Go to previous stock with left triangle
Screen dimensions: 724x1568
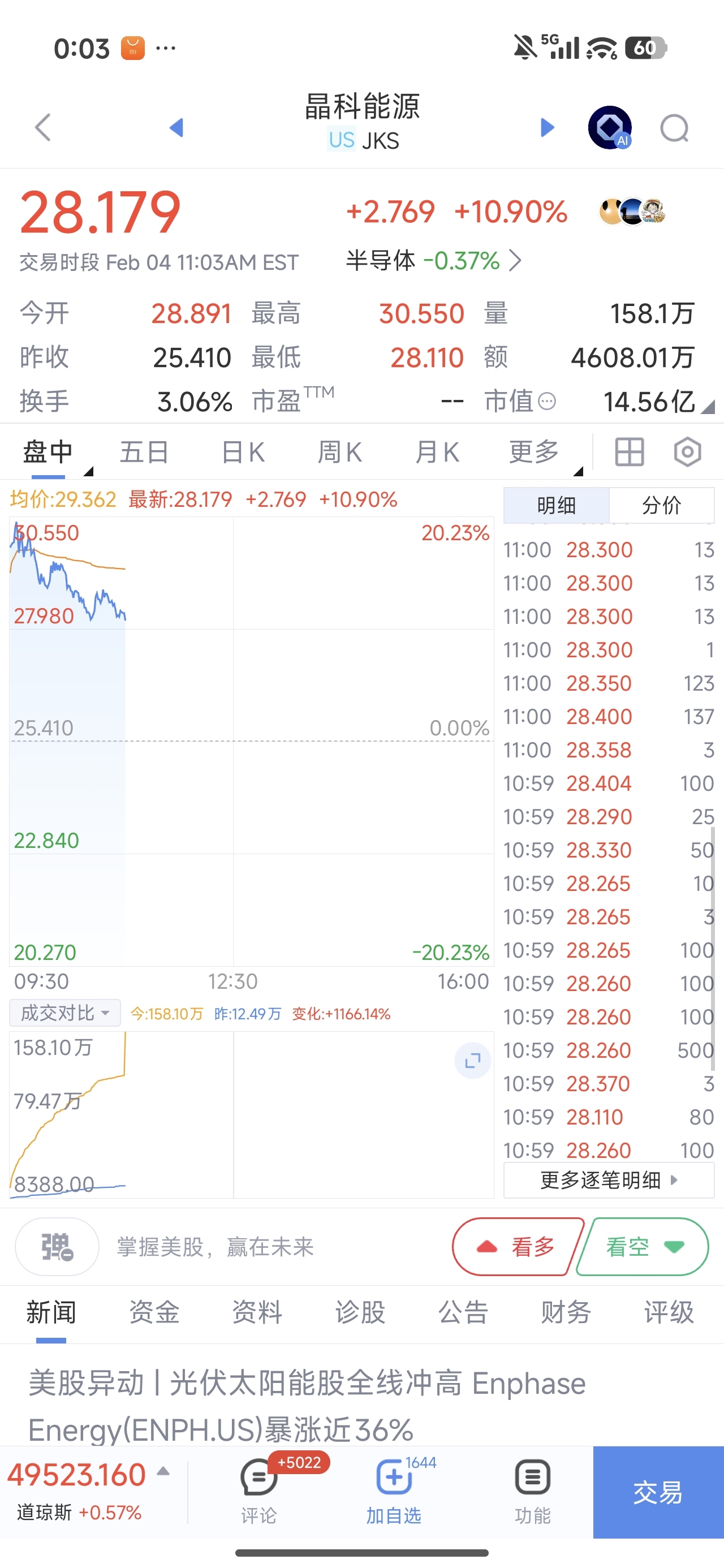[176, 127]
